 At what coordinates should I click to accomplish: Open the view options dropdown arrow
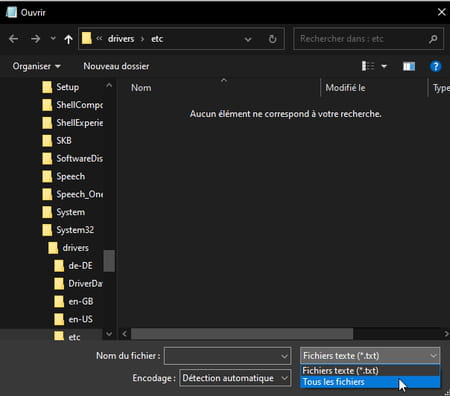point(384,66)
